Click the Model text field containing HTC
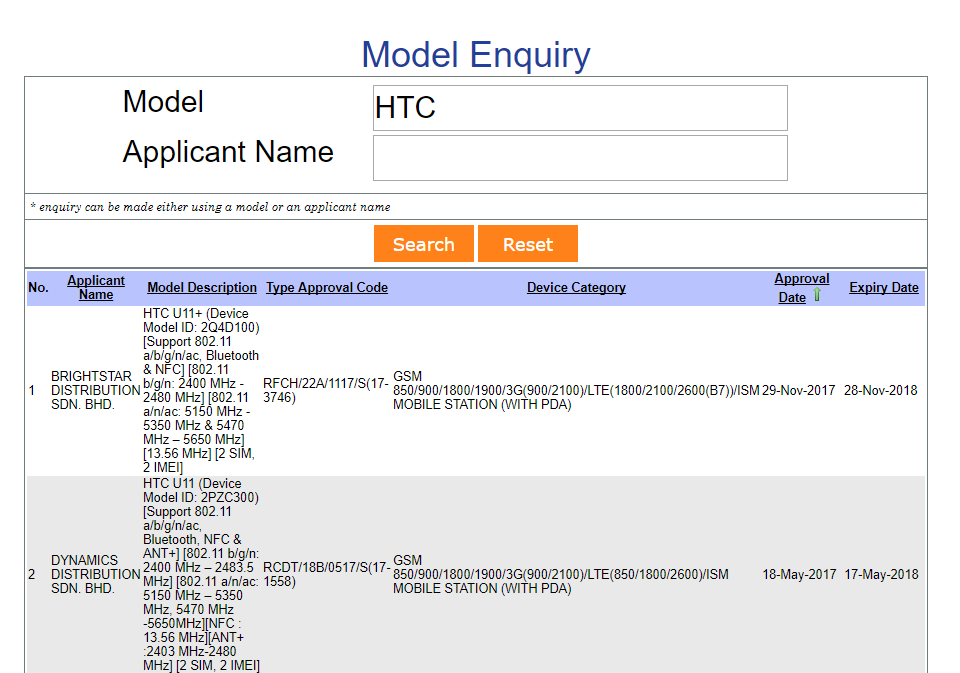 click(x=579, y=108)
